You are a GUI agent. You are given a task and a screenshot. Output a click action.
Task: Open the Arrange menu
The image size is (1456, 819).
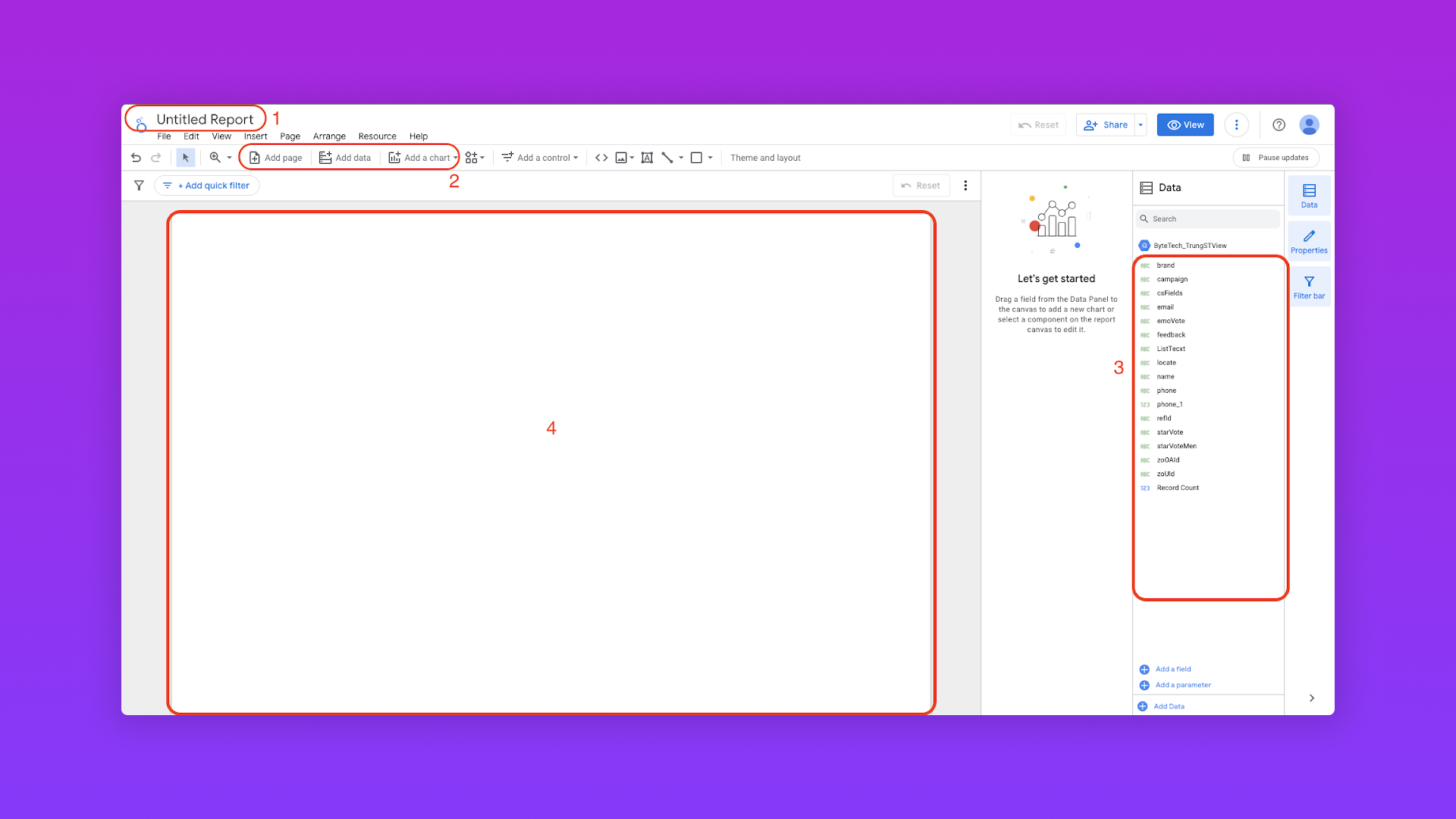click(x=329, y=136)
